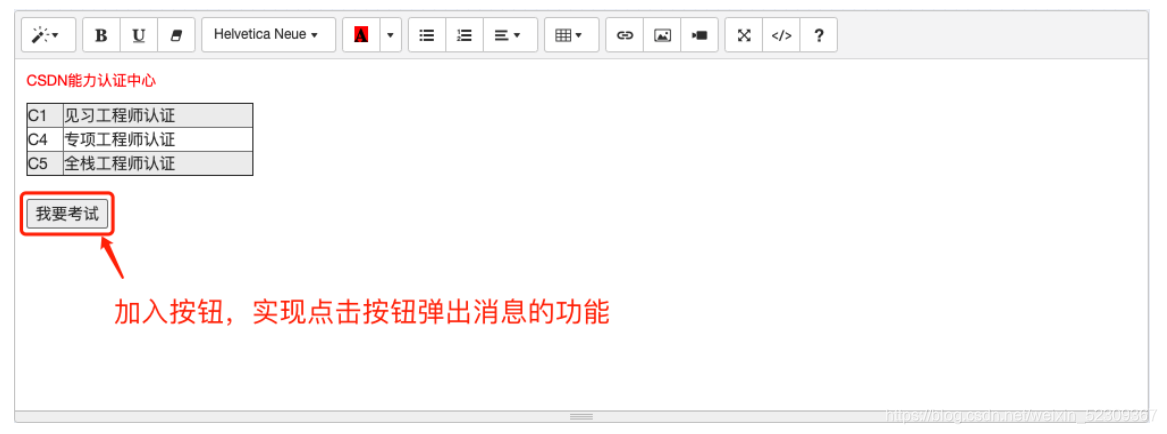
Task: Toggle fullscreen editor mode
Action: (744, 35)
